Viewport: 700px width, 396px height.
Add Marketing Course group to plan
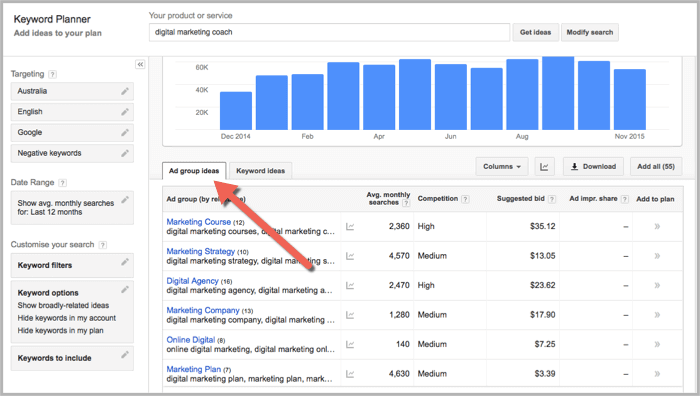[657, 226]
